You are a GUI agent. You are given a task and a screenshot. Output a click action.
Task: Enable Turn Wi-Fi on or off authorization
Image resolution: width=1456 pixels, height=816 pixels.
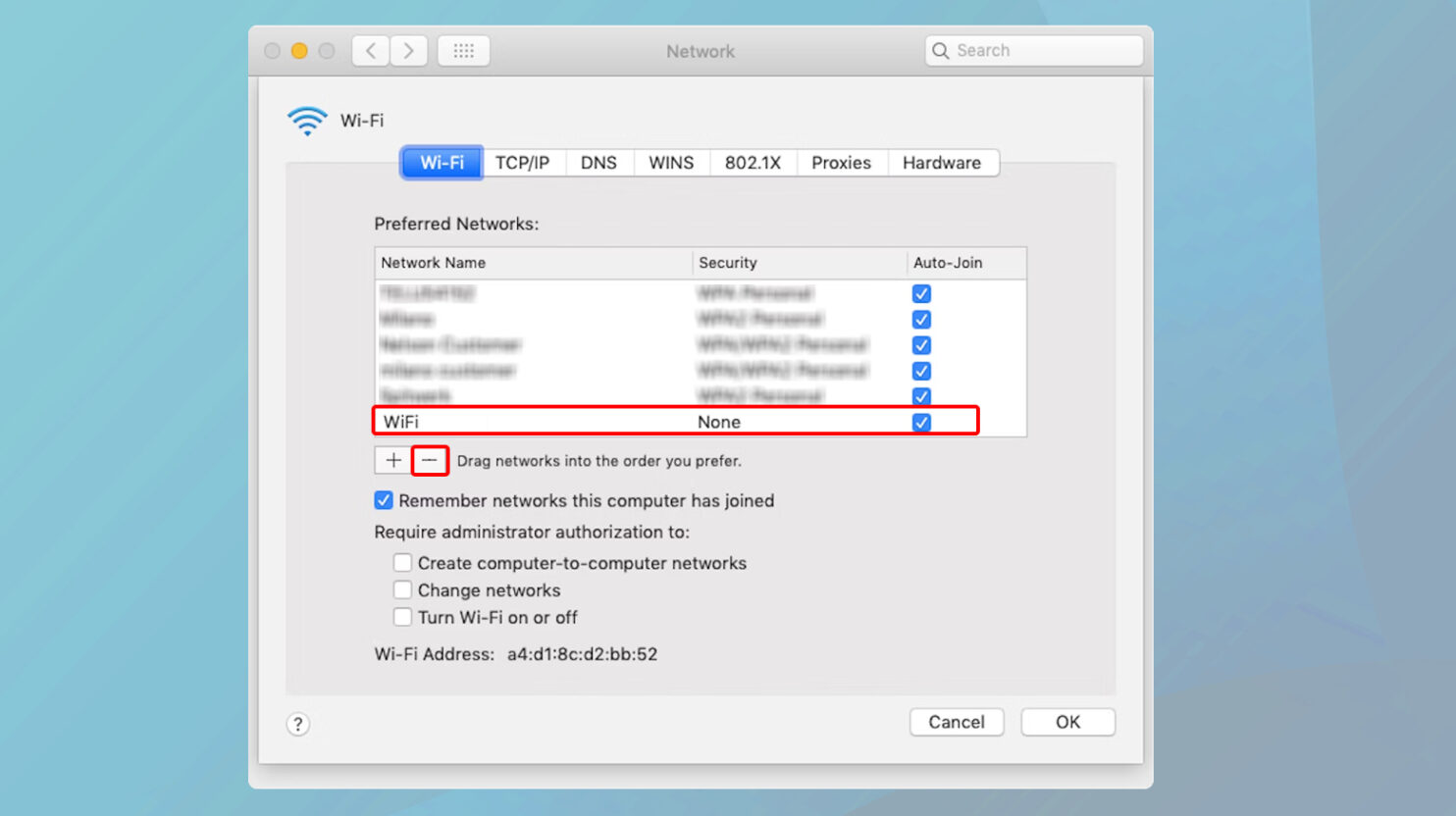pyautogui.click(x=402, y=617)
